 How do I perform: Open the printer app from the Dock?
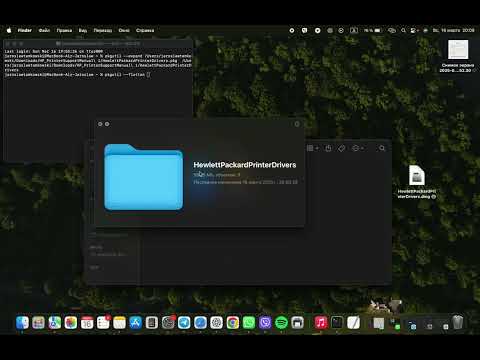coord(297,323)
